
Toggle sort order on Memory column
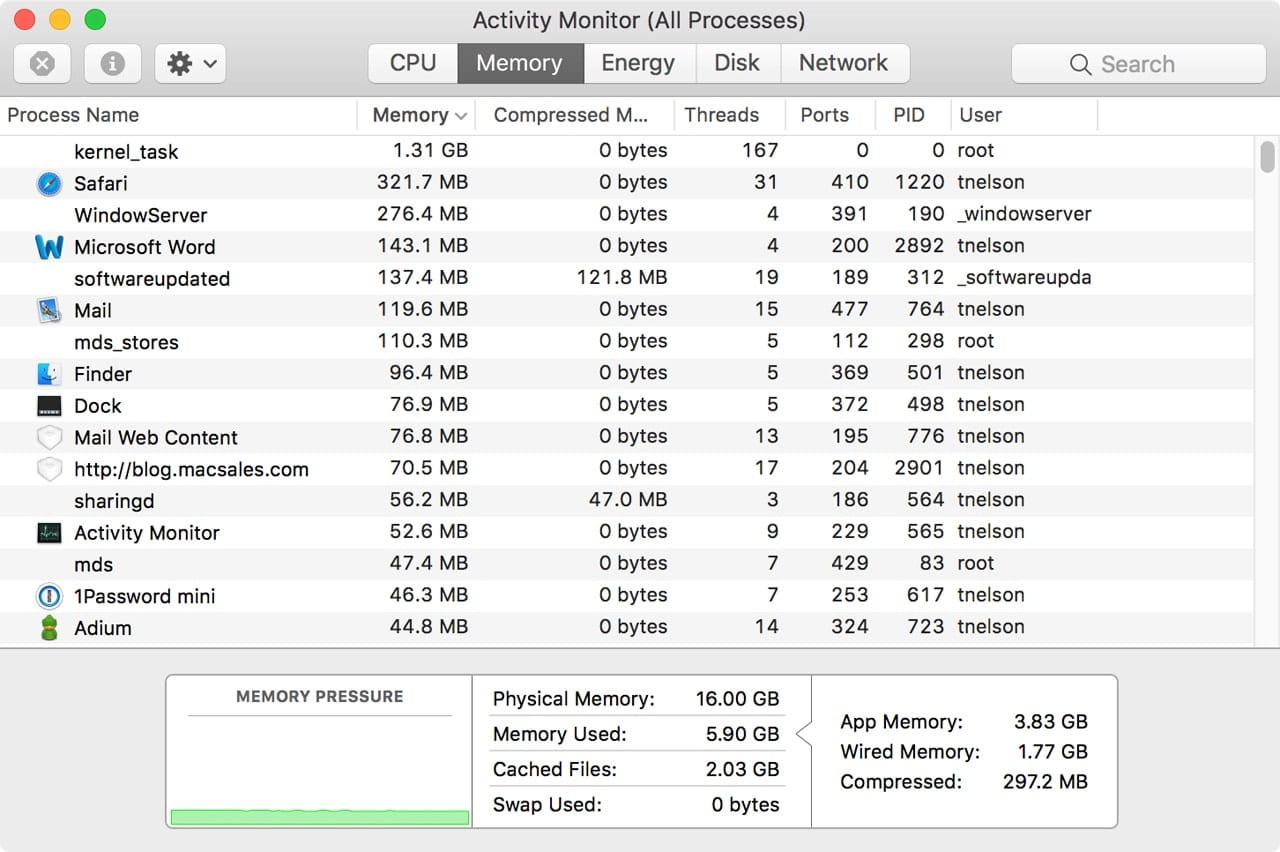pos(418,115)
